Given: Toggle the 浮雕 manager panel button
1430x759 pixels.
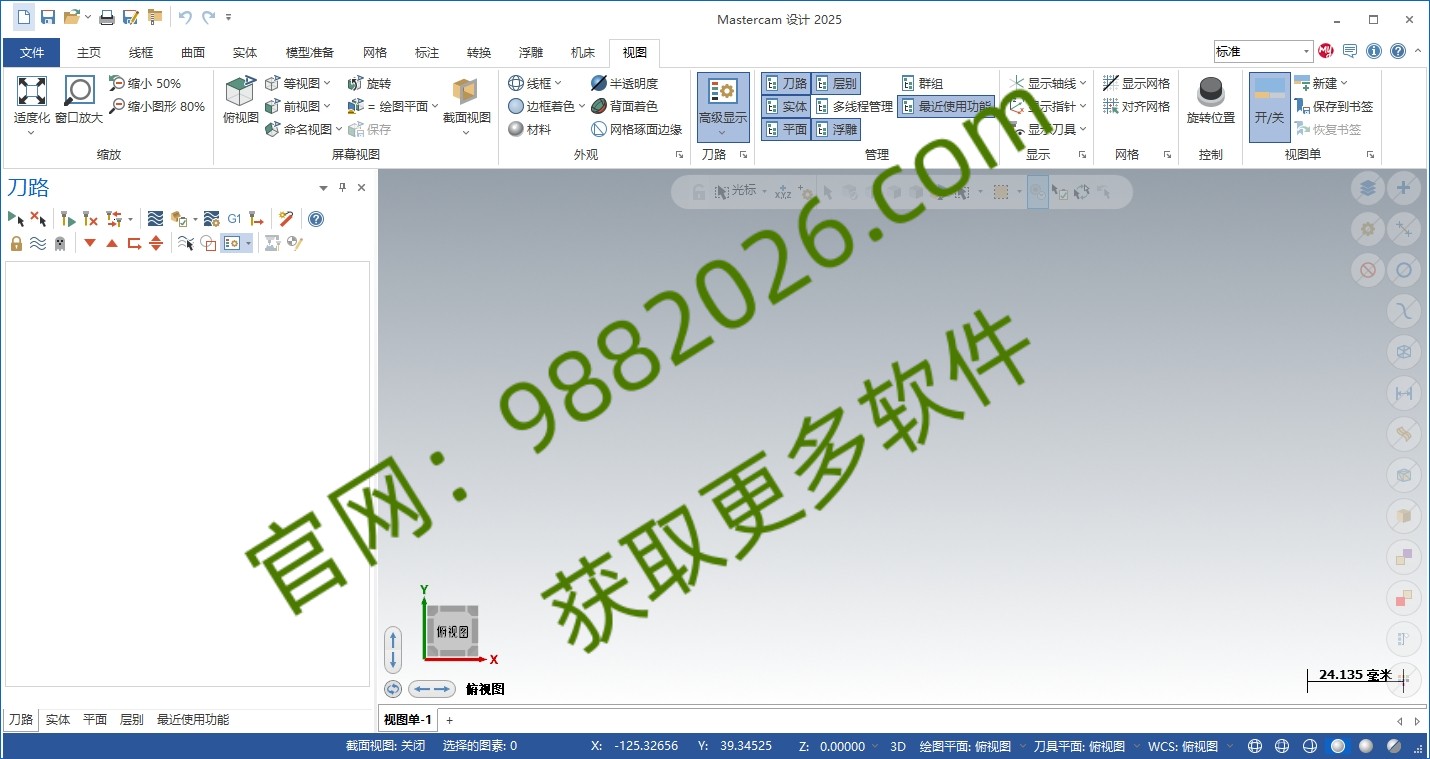Looking at the screenshot, I should (836, 129).
